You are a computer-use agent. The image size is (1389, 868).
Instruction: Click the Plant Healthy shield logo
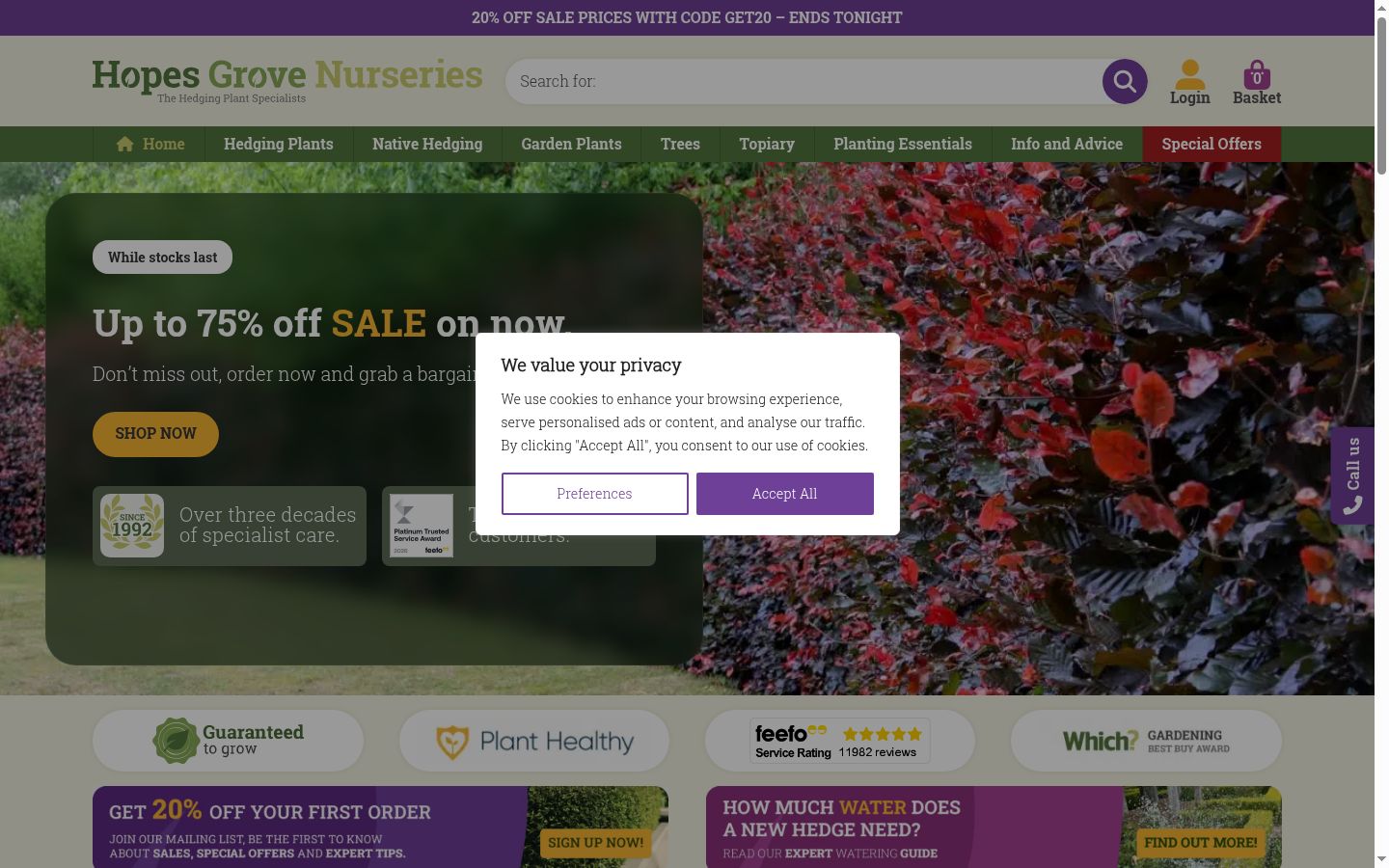(x=534, y=741)
